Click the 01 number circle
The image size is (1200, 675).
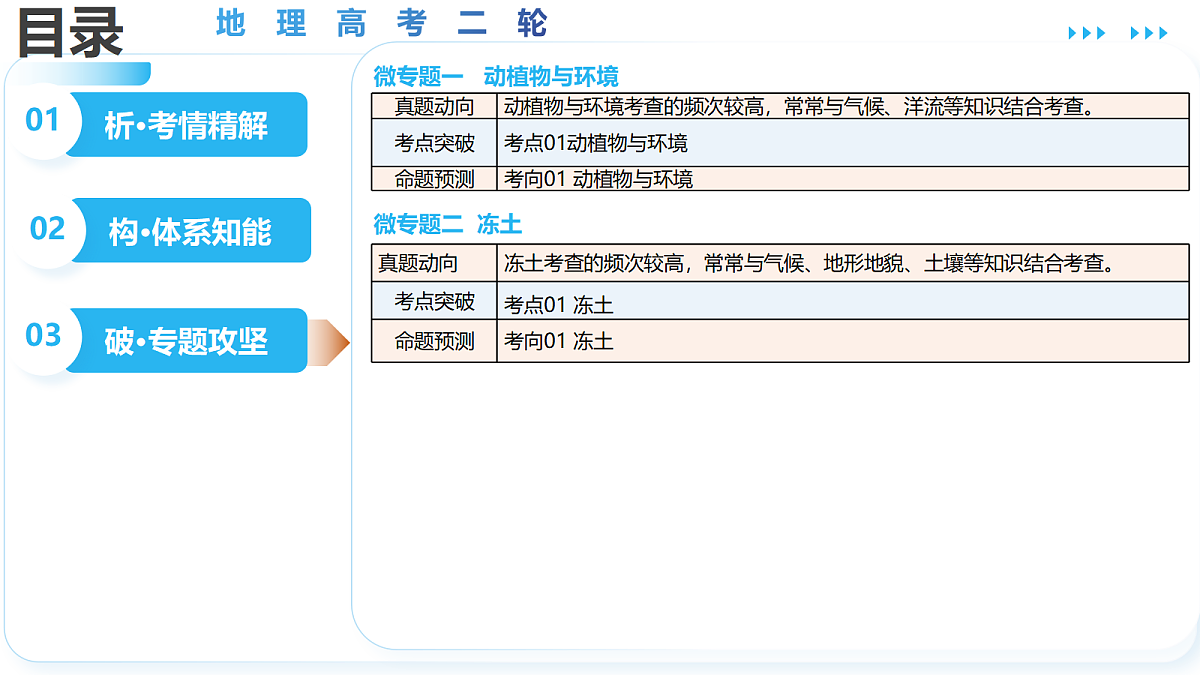point(42,121)
